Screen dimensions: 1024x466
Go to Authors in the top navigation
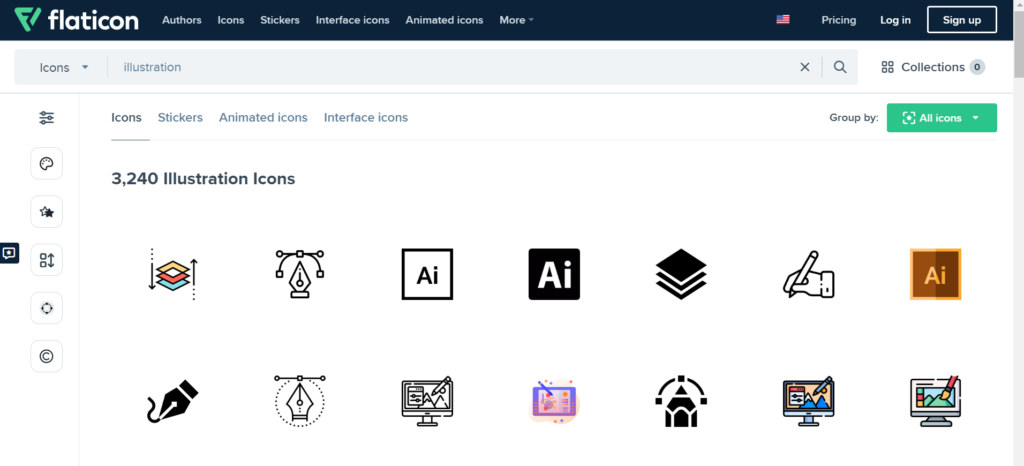pyautogui.click(x=182, y=20)
